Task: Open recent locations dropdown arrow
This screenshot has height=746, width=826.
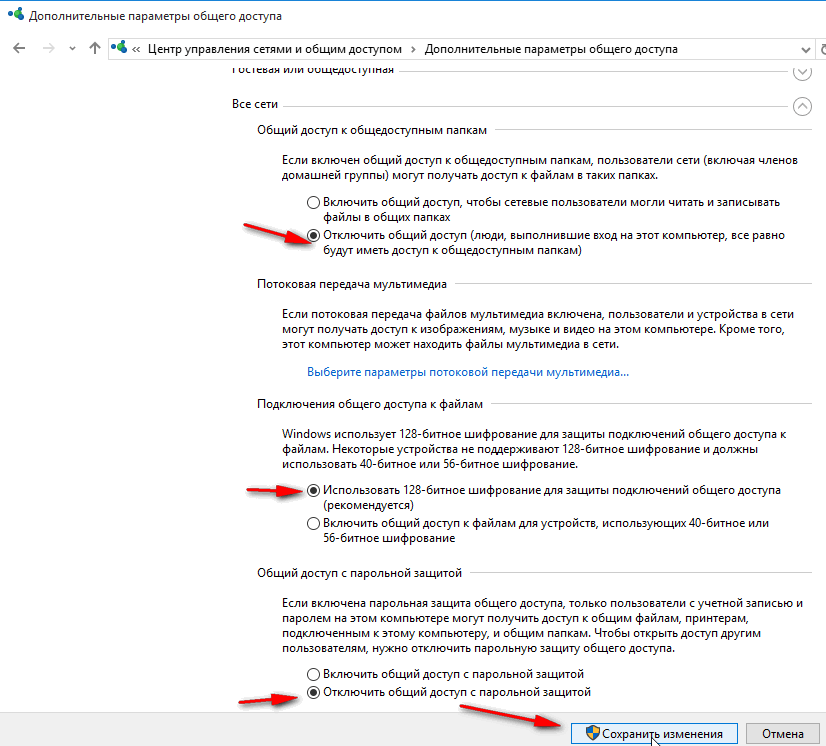Action: (71, 49)
